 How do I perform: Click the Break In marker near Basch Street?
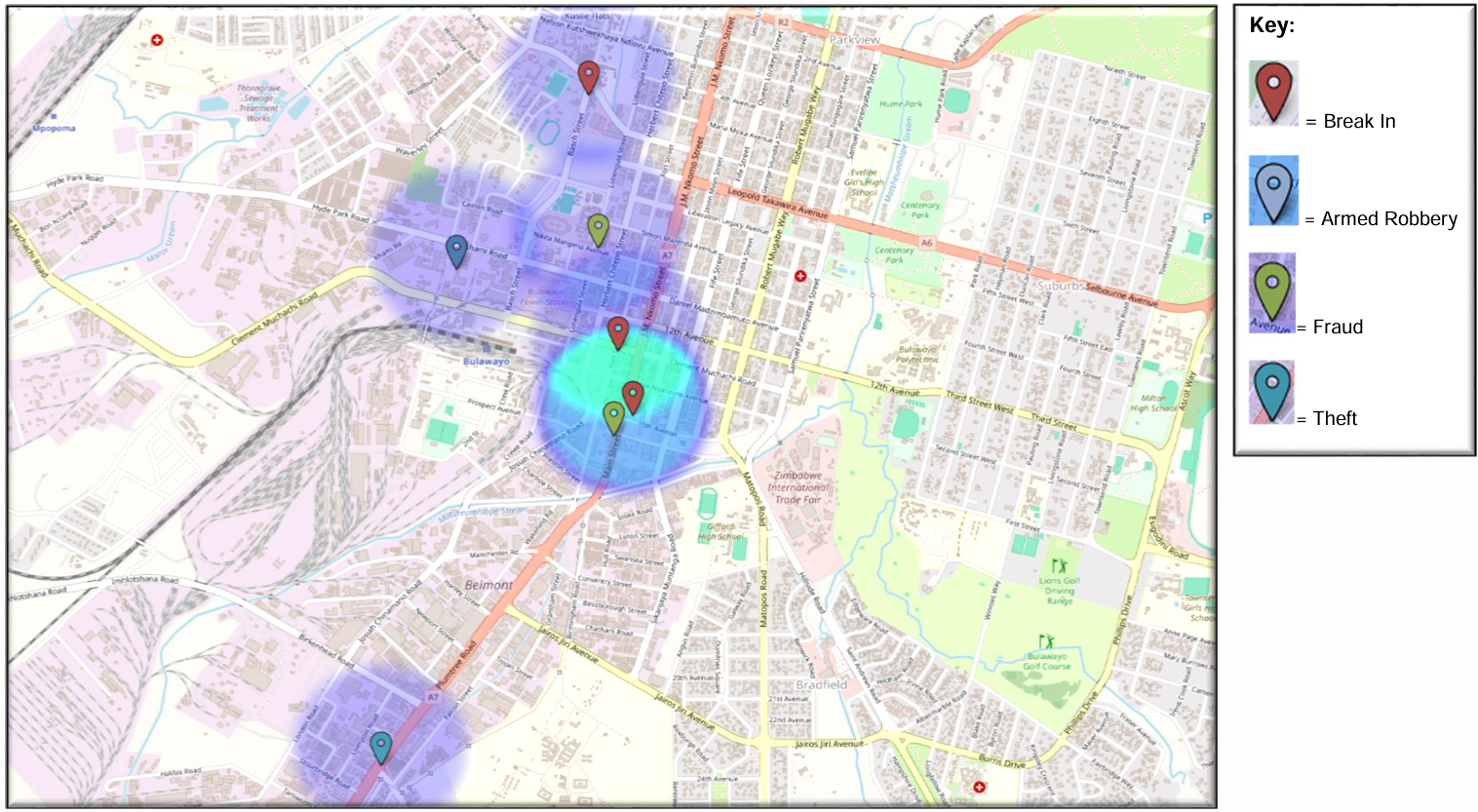[x=588, y=75]
